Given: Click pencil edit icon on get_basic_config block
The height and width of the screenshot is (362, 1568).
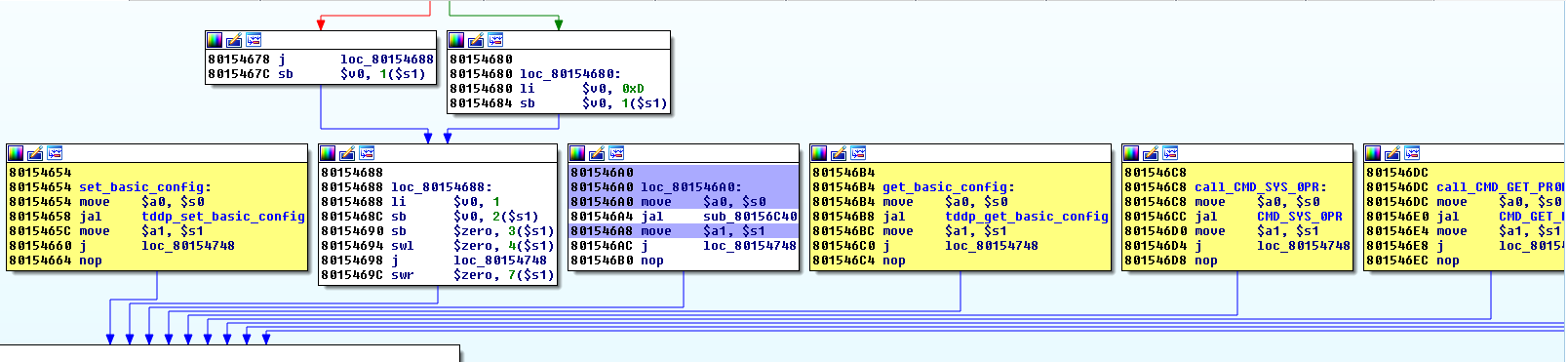Looking at the screenshot, I should [x=839, y=153].
